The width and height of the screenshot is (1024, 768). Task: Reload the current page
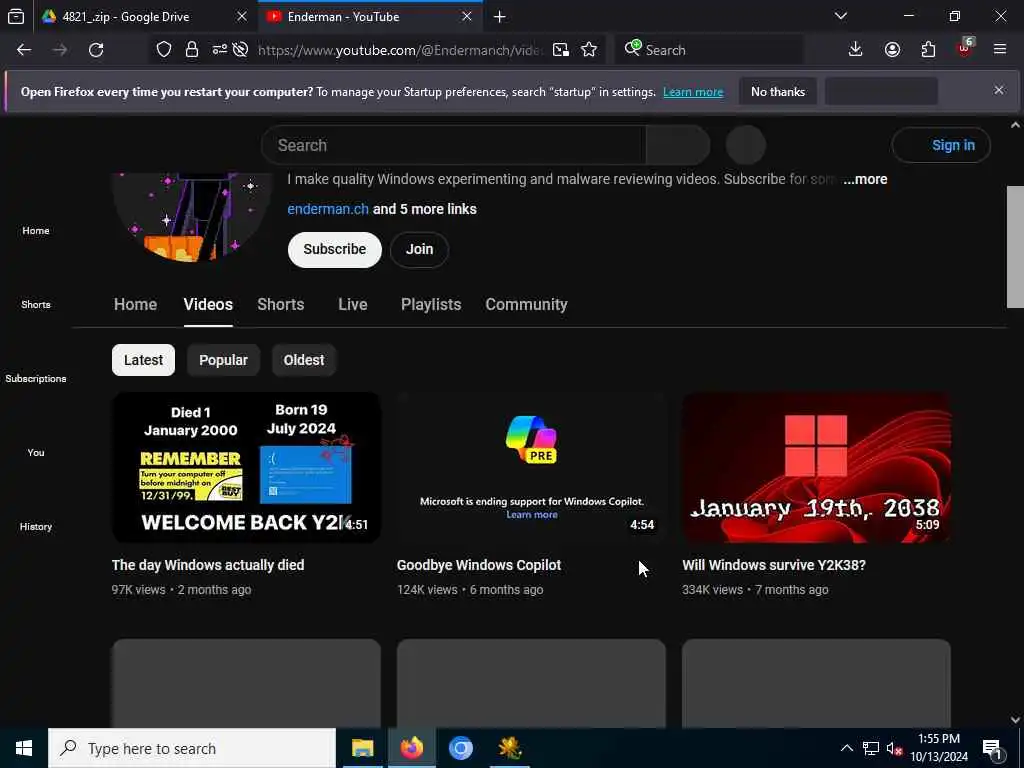click(x=96, y=50)
